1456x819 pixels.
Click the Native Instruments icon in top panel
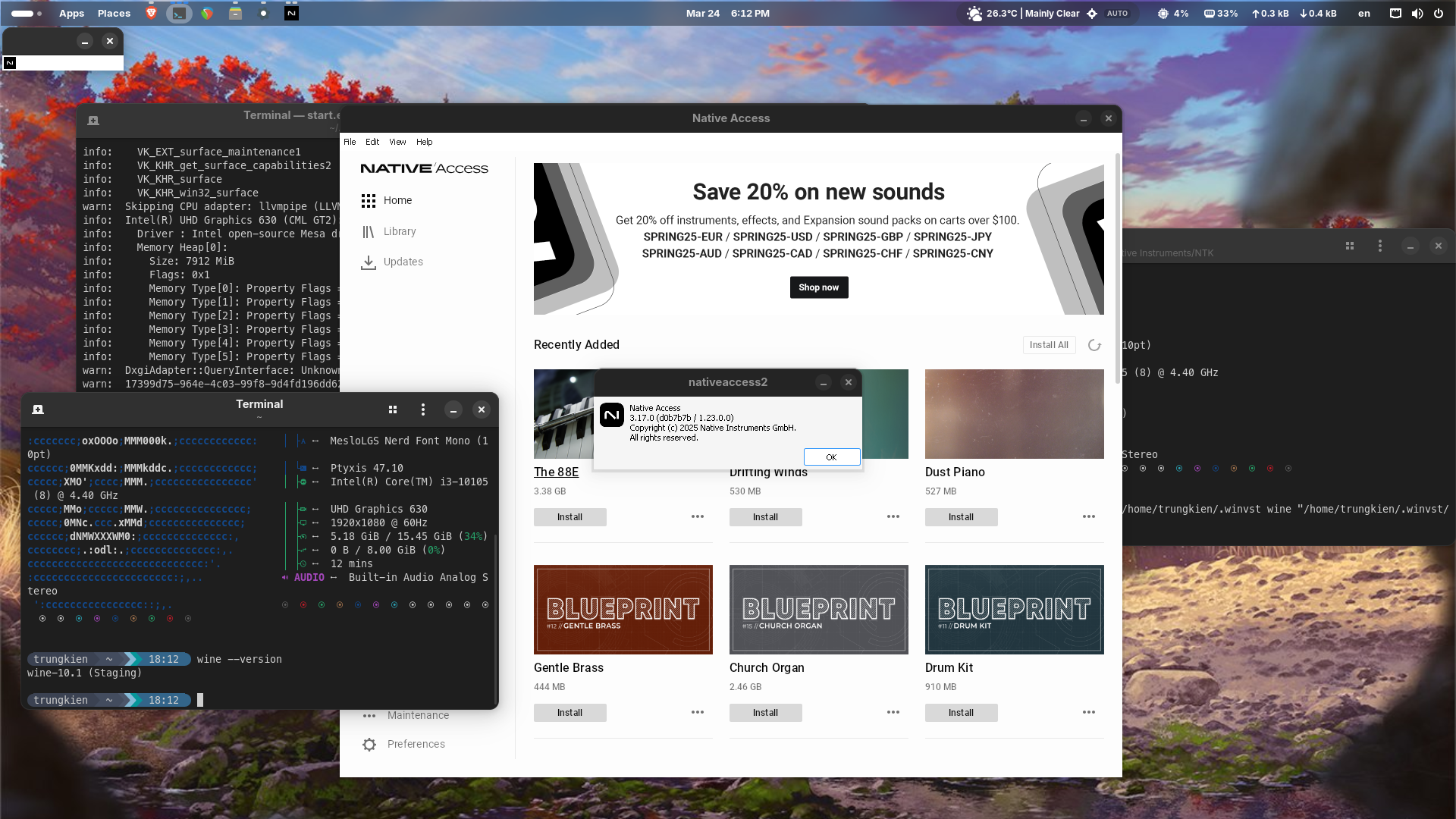click(x=291, y=13)
